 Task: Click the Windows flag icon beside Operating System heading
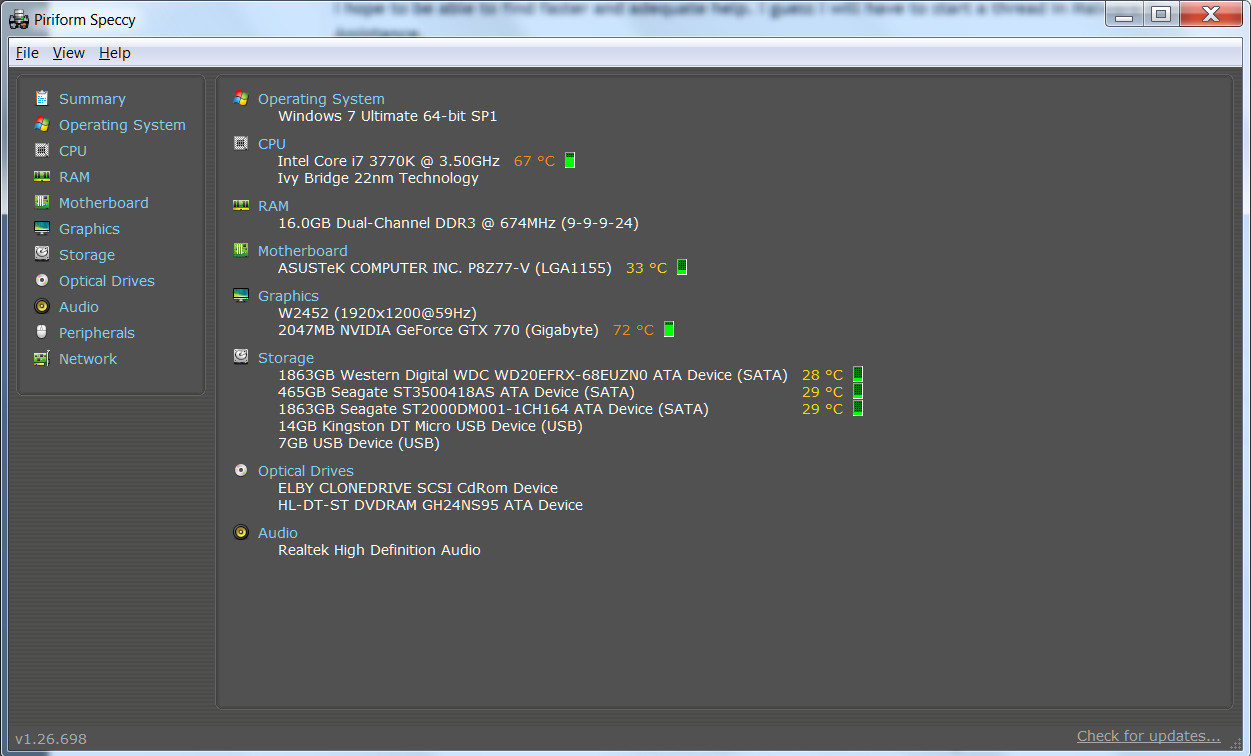(x=241, y=98)
